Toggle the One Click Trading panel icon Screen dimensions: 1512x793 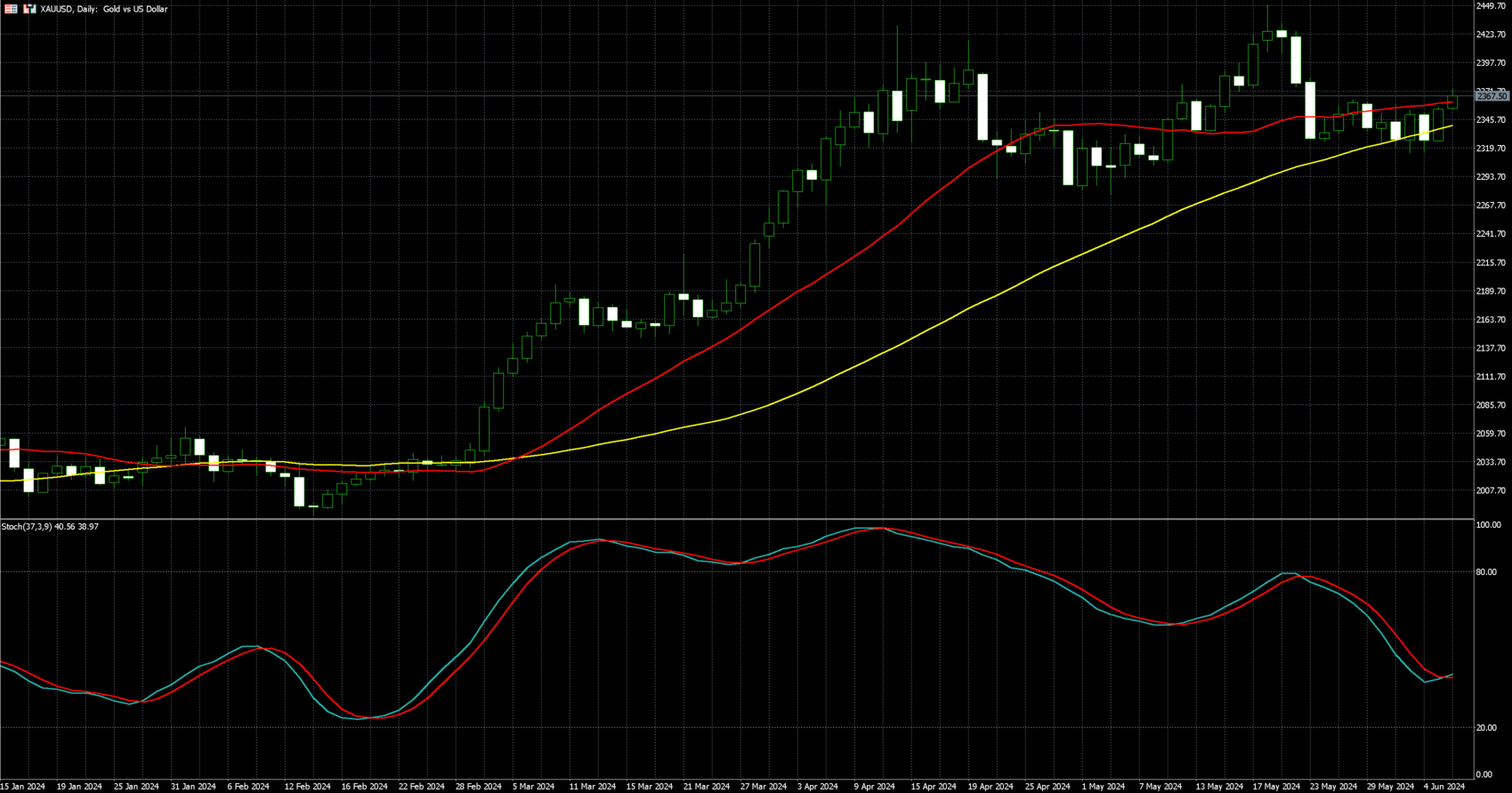click(11, 9)
